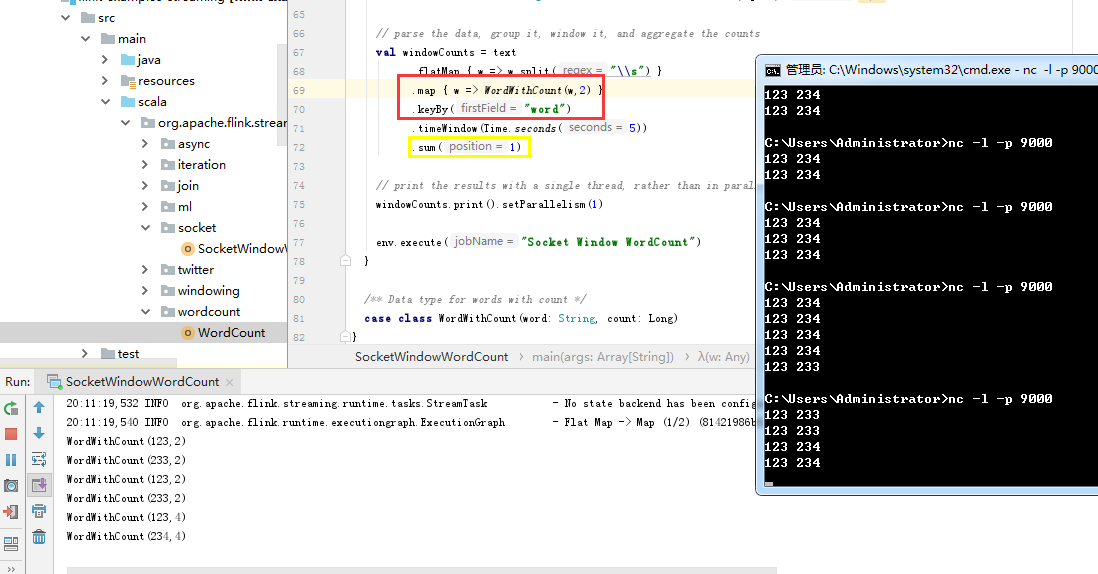Select the resources folder in project tree
This screenshot has width=1098, height=574.
pos(166,80)
